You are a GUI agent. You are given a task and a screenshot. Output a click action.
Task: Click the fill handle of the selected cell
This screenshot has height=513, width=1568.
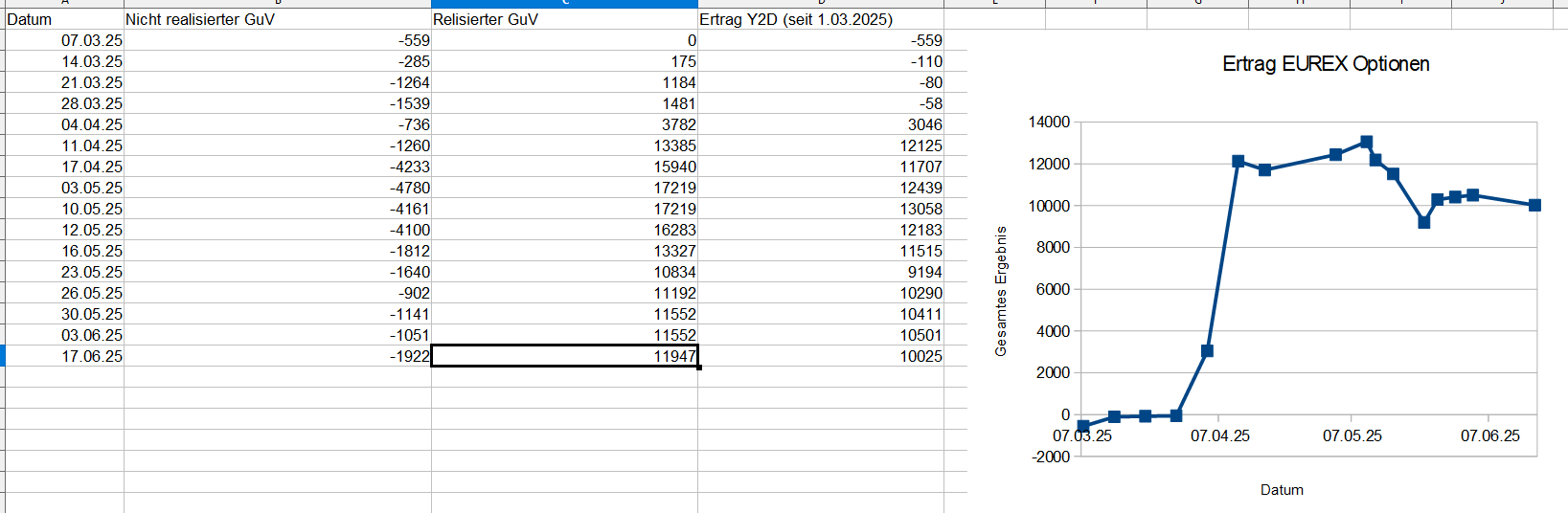coord(698,367)
